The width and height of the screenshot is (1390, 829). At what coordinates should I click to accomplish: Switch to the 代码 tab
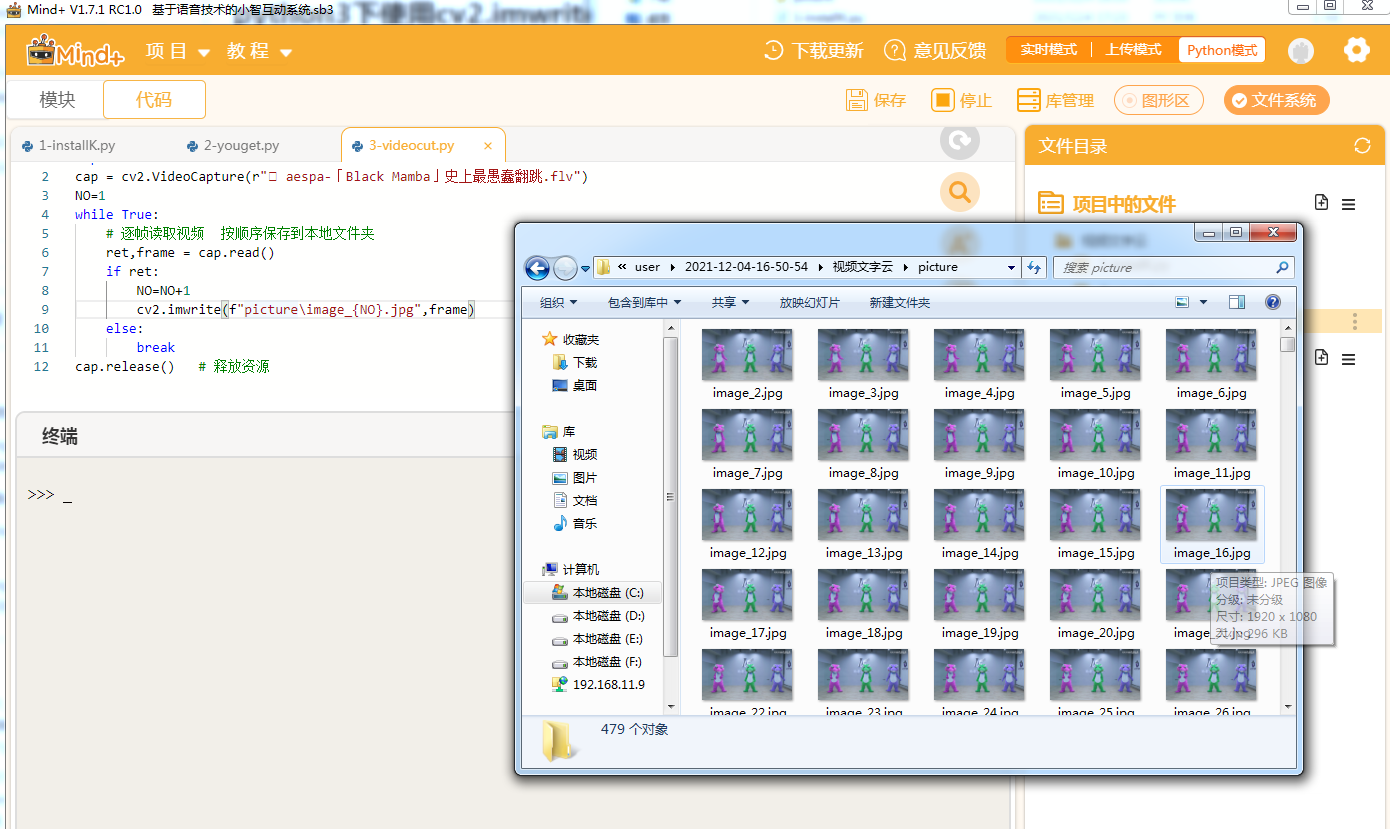154,100
